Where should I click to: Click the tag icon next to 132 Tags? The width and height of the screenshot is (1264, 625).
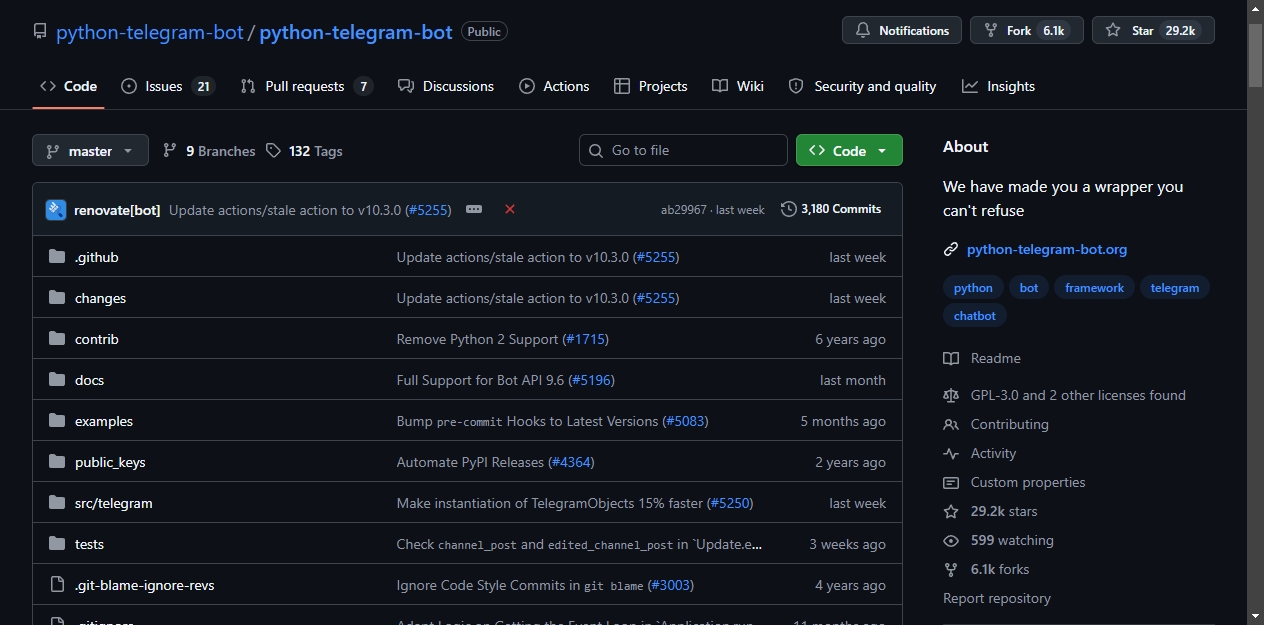[x=274, y=151]
